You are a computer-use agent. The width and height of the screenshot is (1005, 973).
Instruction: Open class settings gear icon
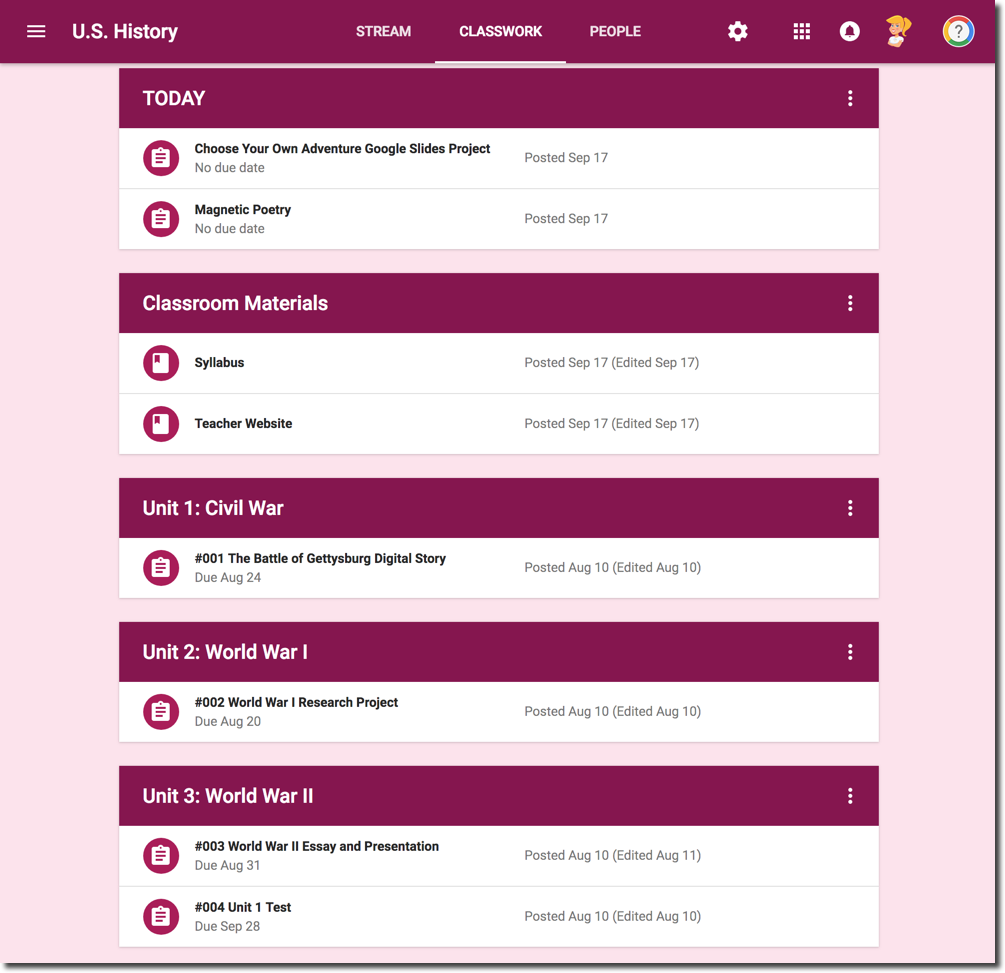coord(738,31)
